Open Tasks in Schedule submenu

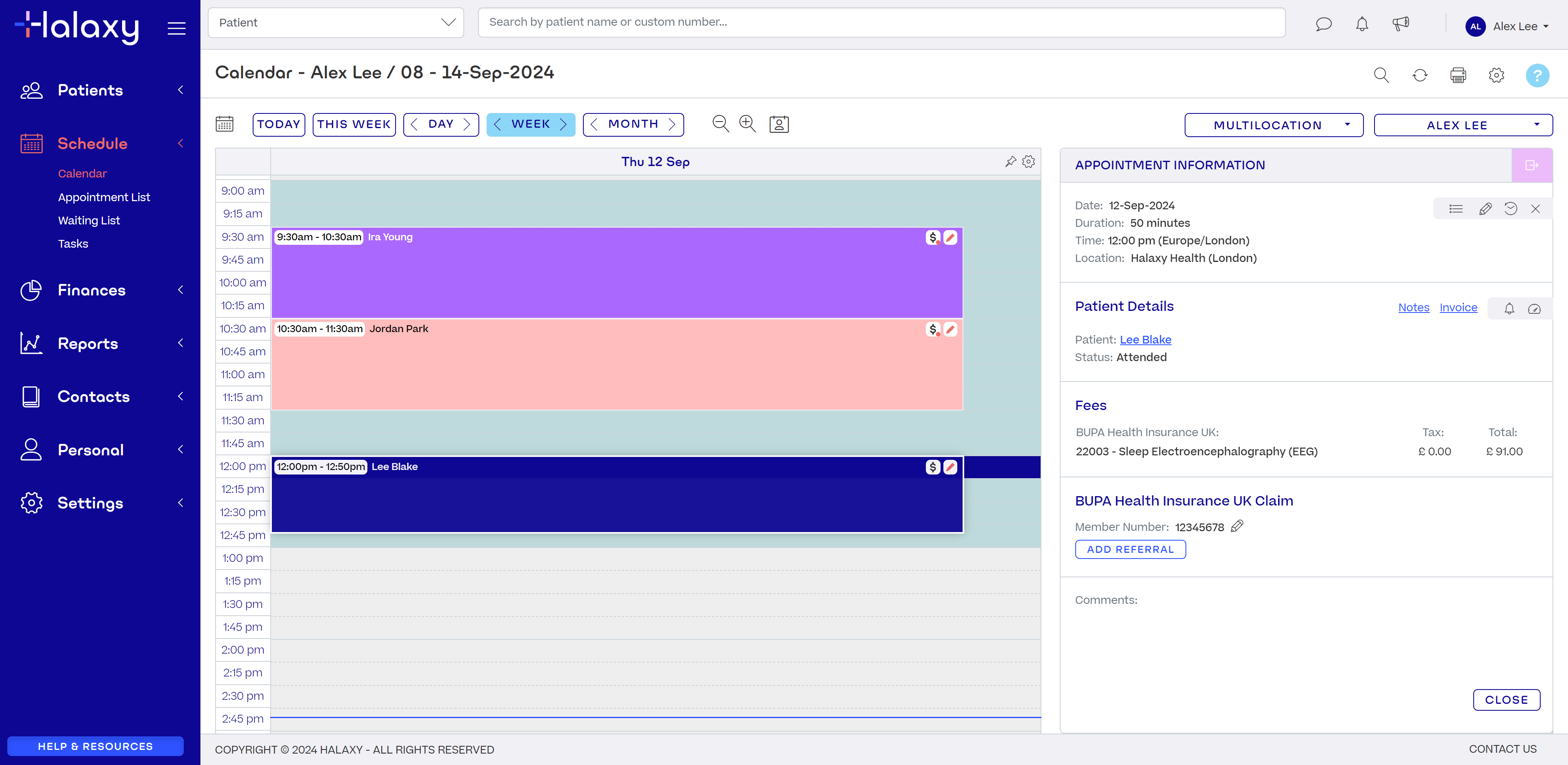(x=73, y=244)
